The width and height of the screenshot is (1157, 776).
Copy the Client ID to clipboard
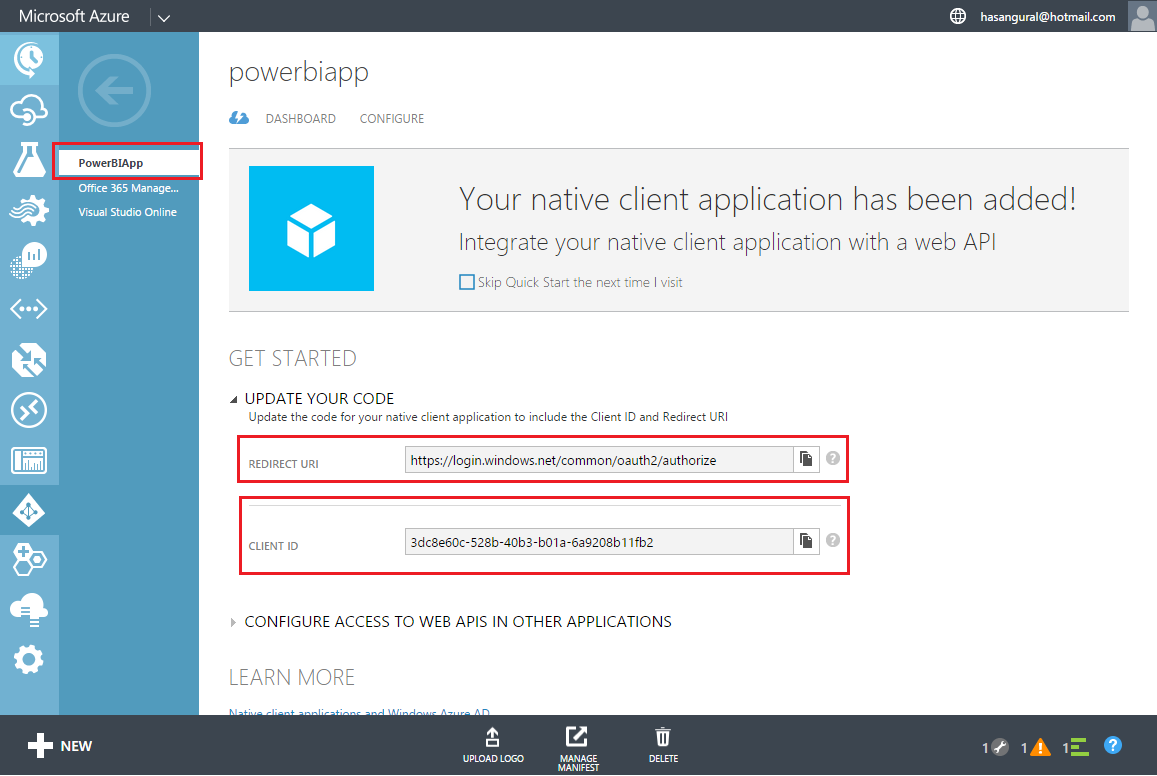click(807, 541)
